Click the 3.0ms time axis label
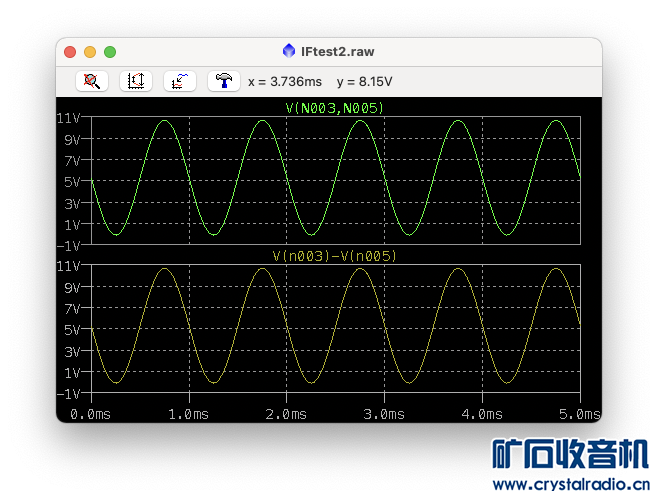Screen dimensions: 658x497 click(384, 415)
